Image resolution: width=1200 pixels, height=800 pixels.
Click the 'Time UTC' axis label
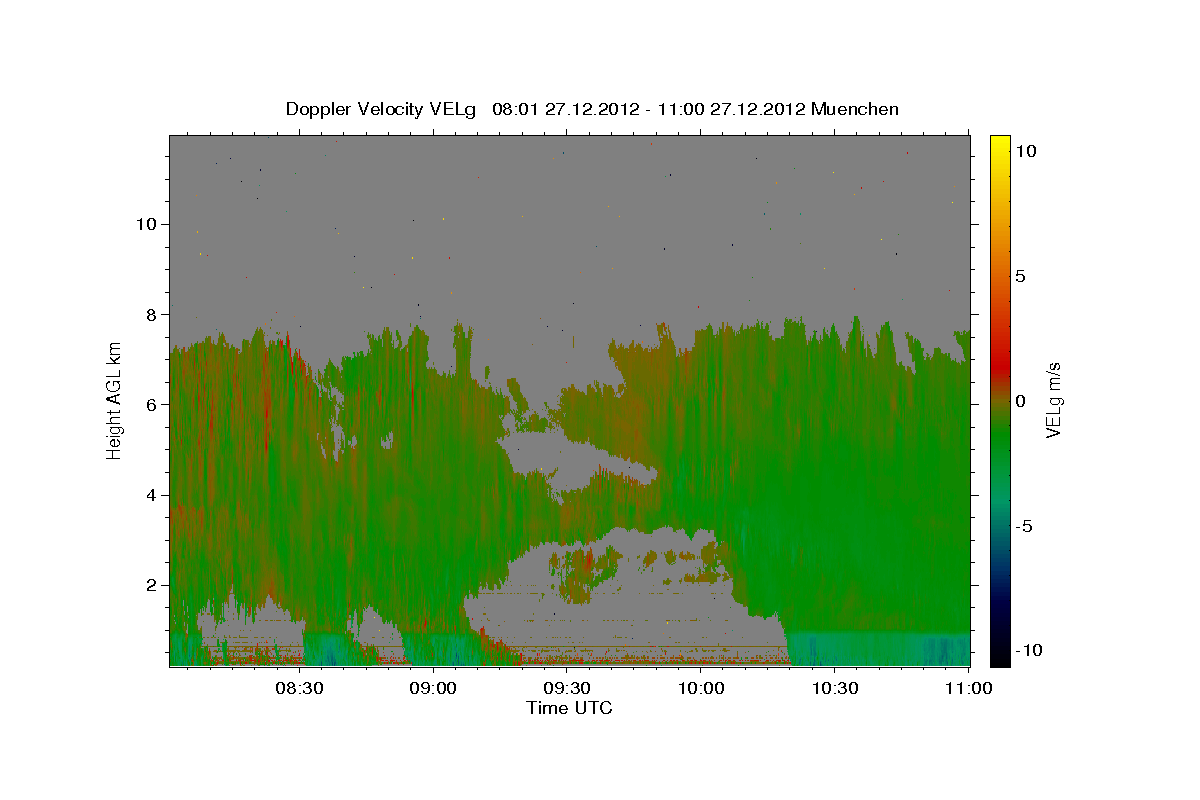pos(569,708)
